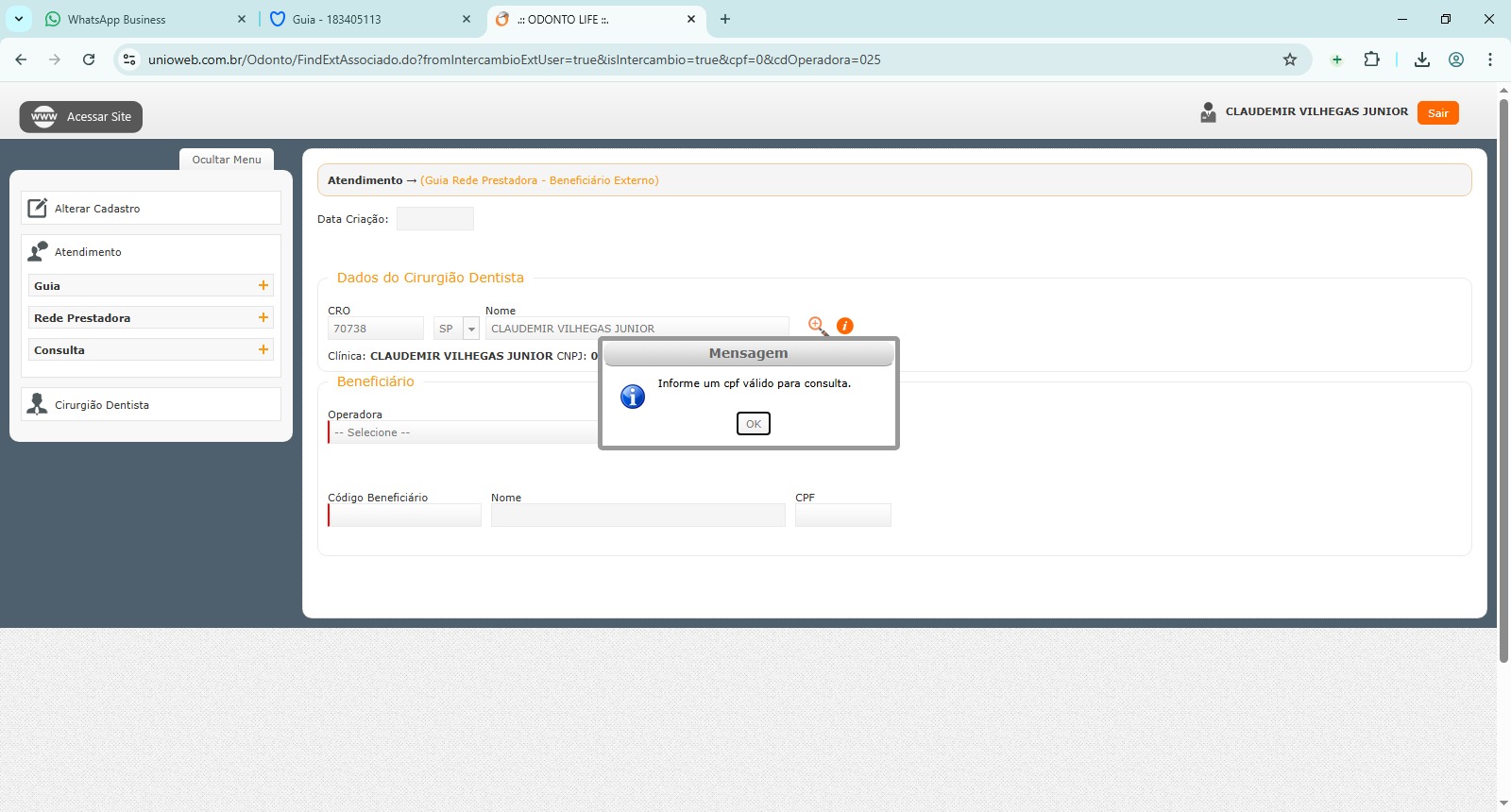Reload the page
The height and width of the screenshot is (812, 1511).
[89, 59]
